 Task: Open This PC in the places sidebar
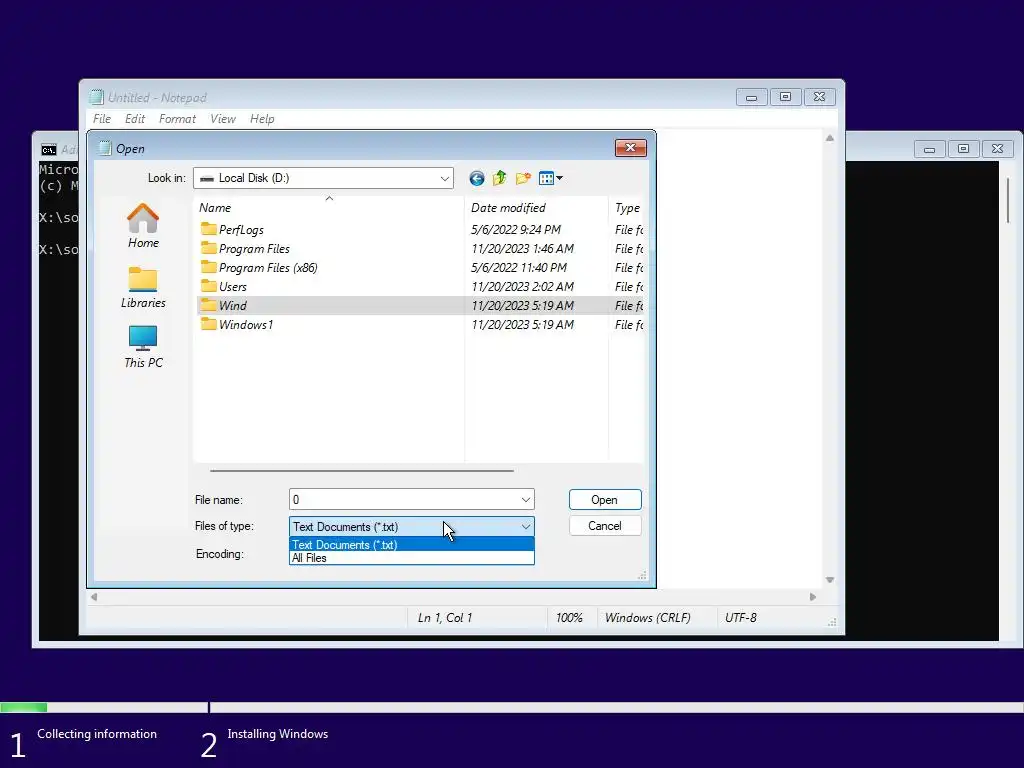pos(143,347)
